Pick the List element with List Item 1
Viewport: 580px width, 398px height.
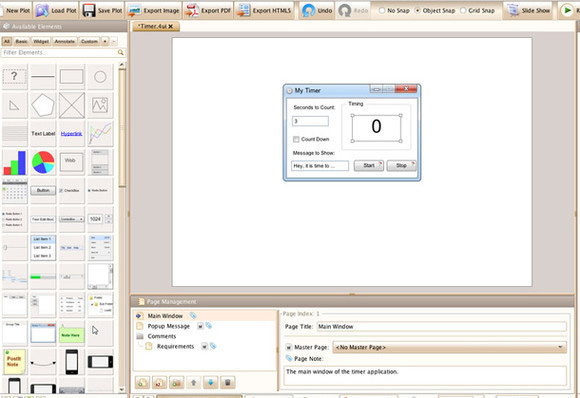tap(43, 247)
